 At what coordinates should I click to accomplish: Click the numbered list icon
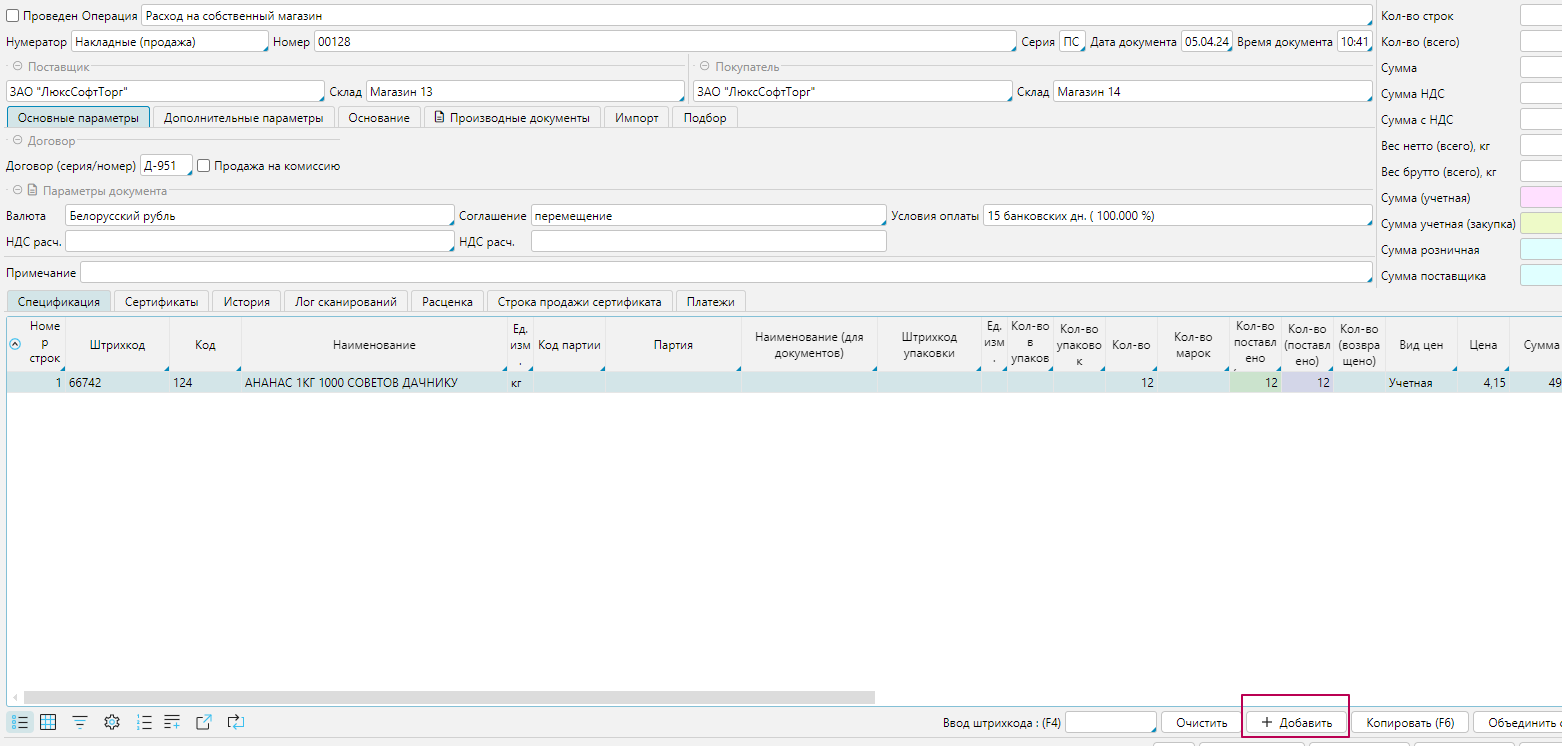point(144,722)
